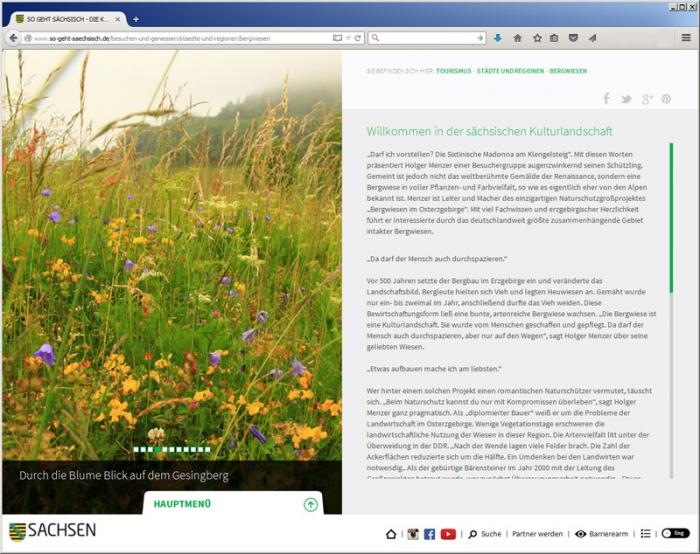Click the Facebook icon in the footer bar
Screen dimensions: 700x554
(x=430, y=534)
